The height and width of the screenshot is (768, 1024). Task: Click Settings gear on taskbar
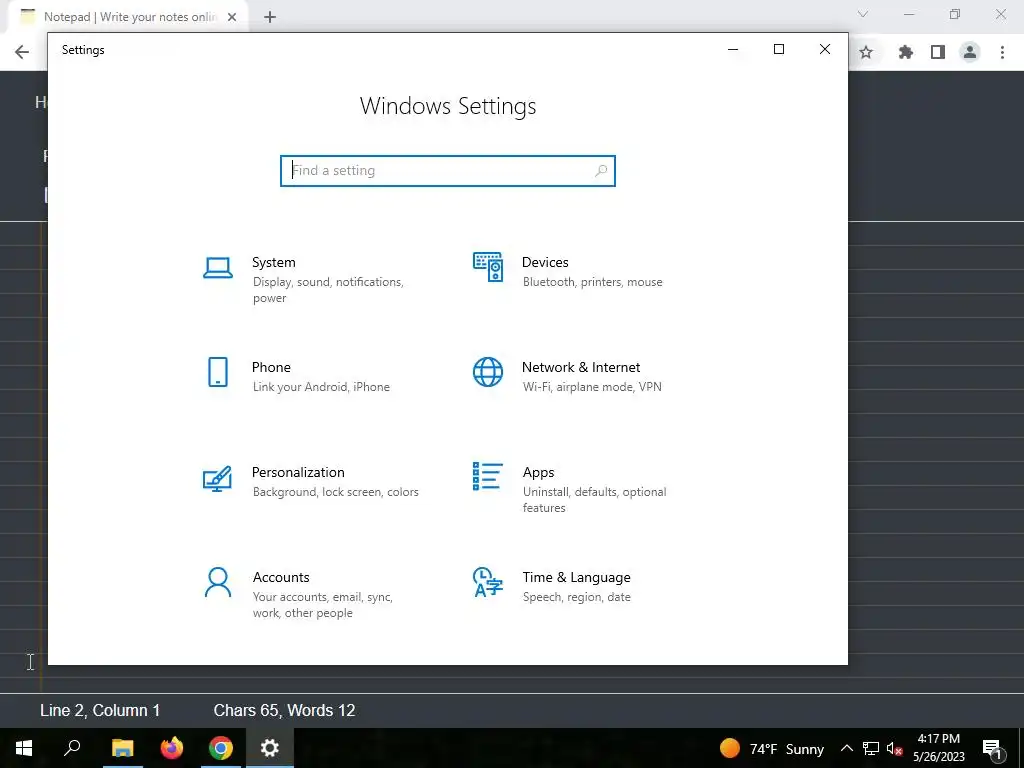[x=270, y=748]
